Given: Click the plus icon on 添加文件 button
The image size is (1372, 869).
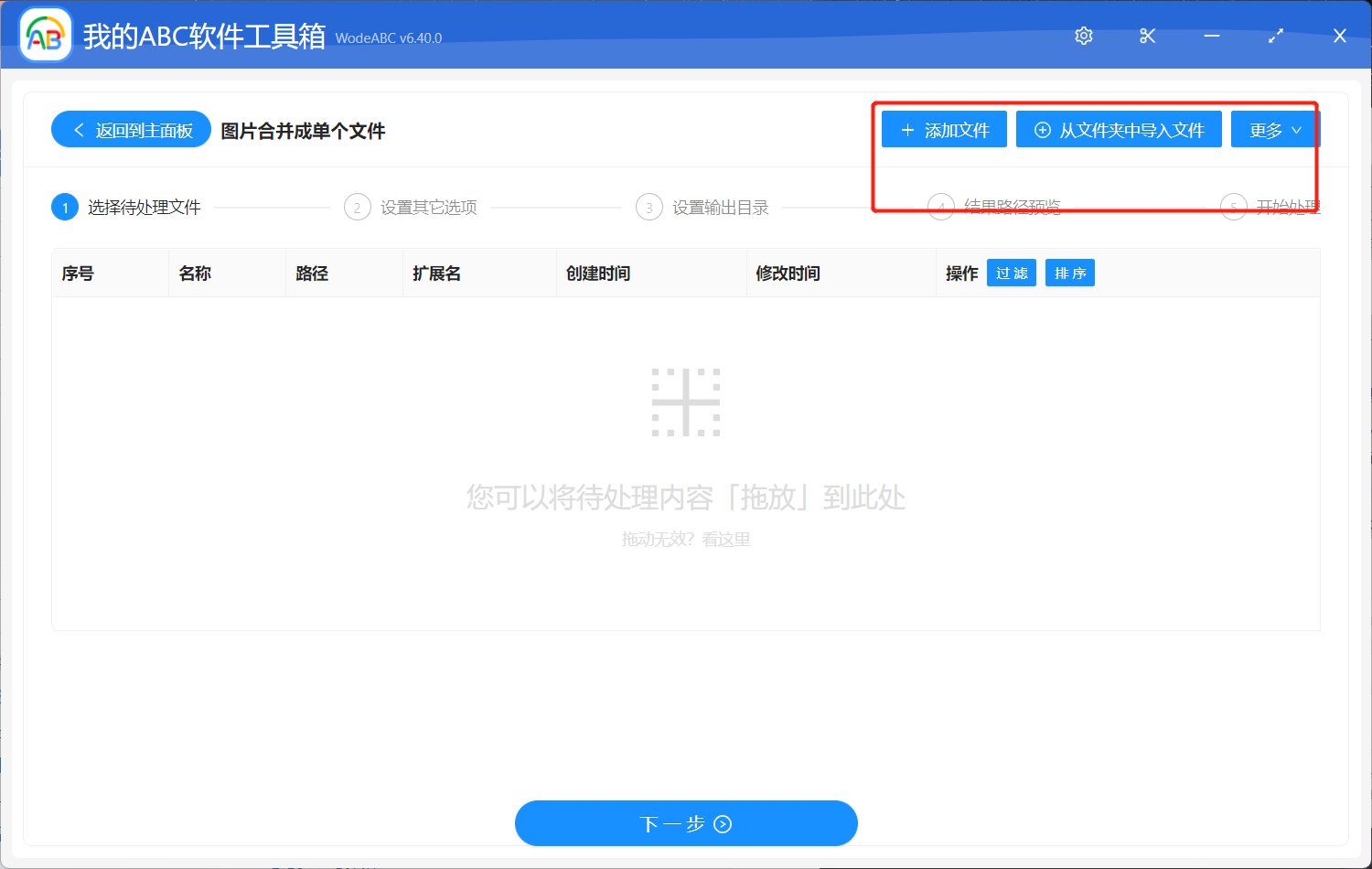Looking at the screenshot, I should (907, 129).
